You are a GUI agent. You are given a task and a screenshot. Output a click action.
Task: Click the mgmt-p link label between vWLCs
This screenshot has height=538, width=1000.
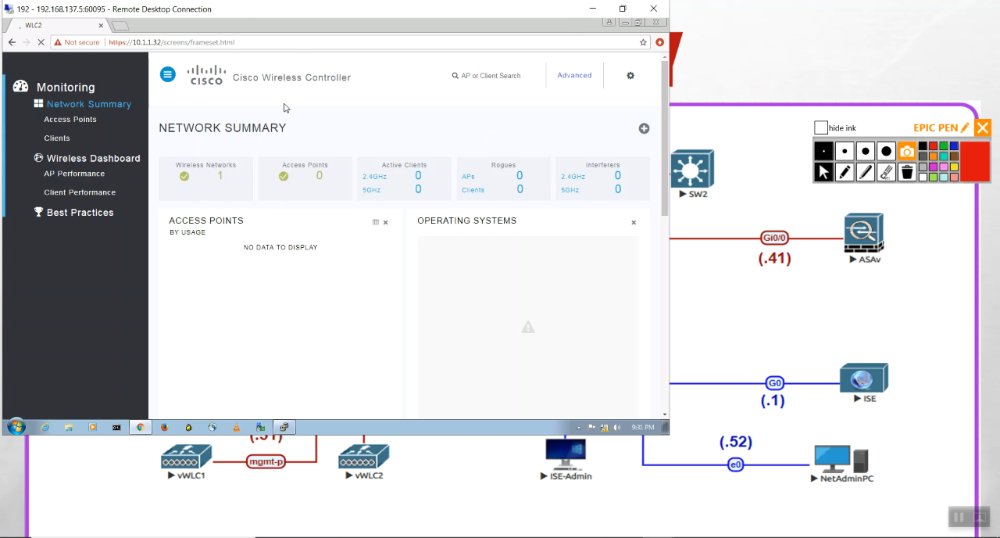pyautogui.click(x=266, y=462)
